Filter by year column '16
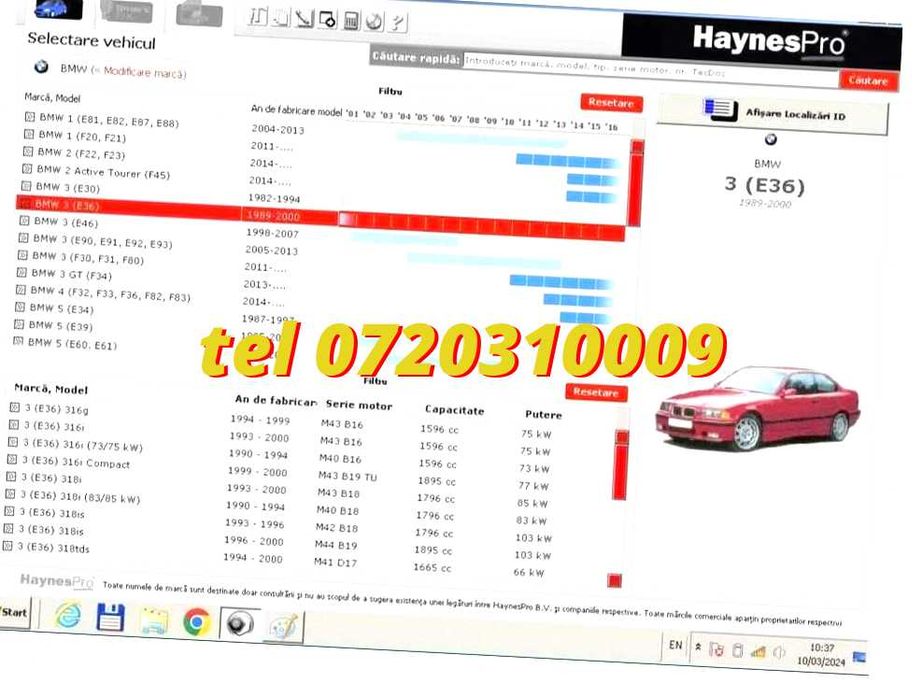922x700 pixels. coord(612,126)
